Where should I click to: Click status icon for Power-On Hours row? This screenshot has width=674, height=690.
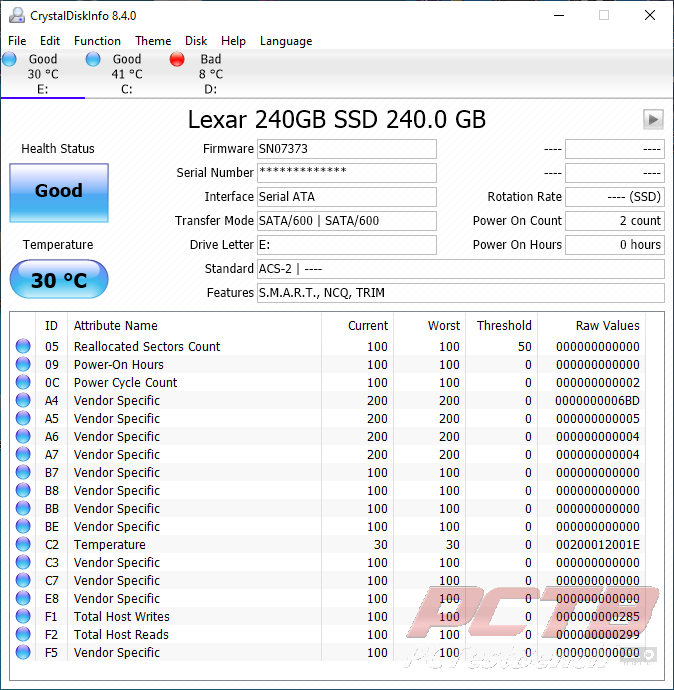click(x=23, y=364)
